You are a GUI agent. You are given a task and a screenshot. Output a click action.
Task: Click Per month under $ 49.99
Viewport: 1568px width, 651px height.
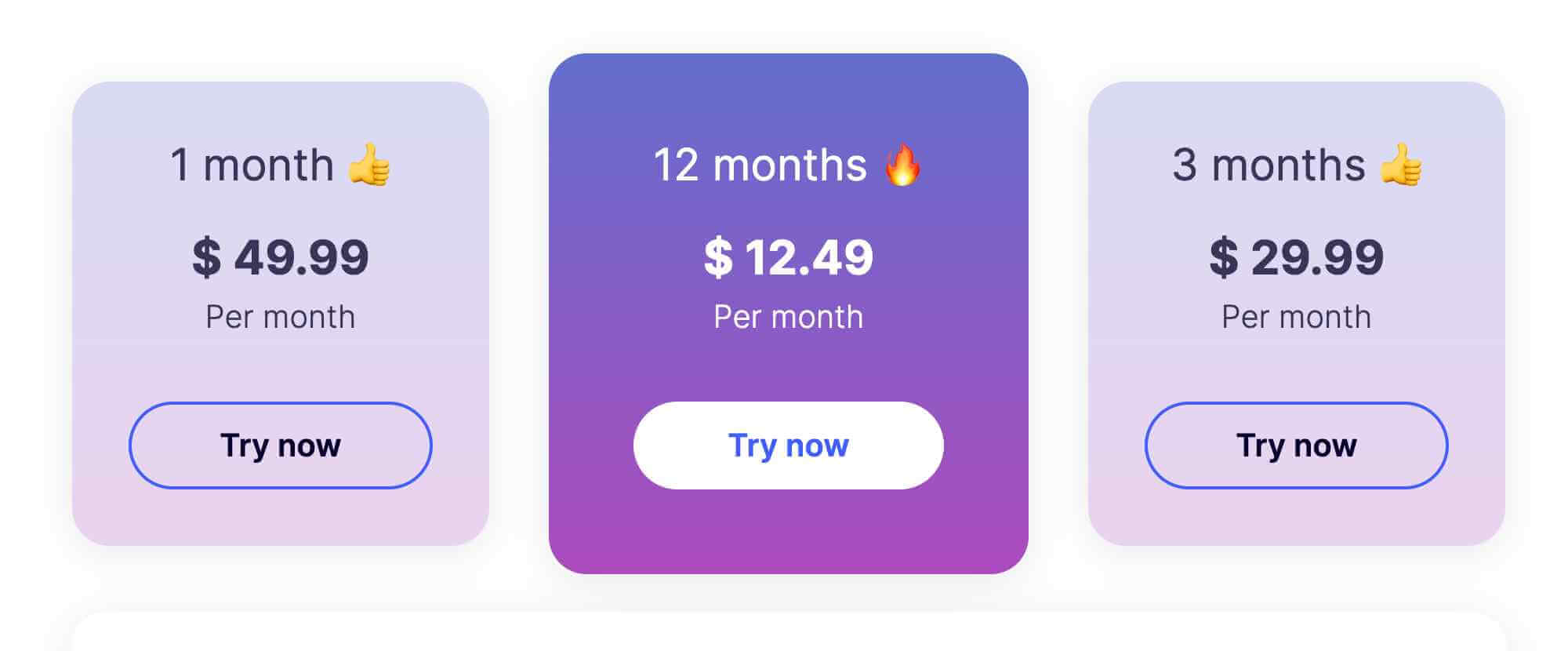[x=281, y=317]
